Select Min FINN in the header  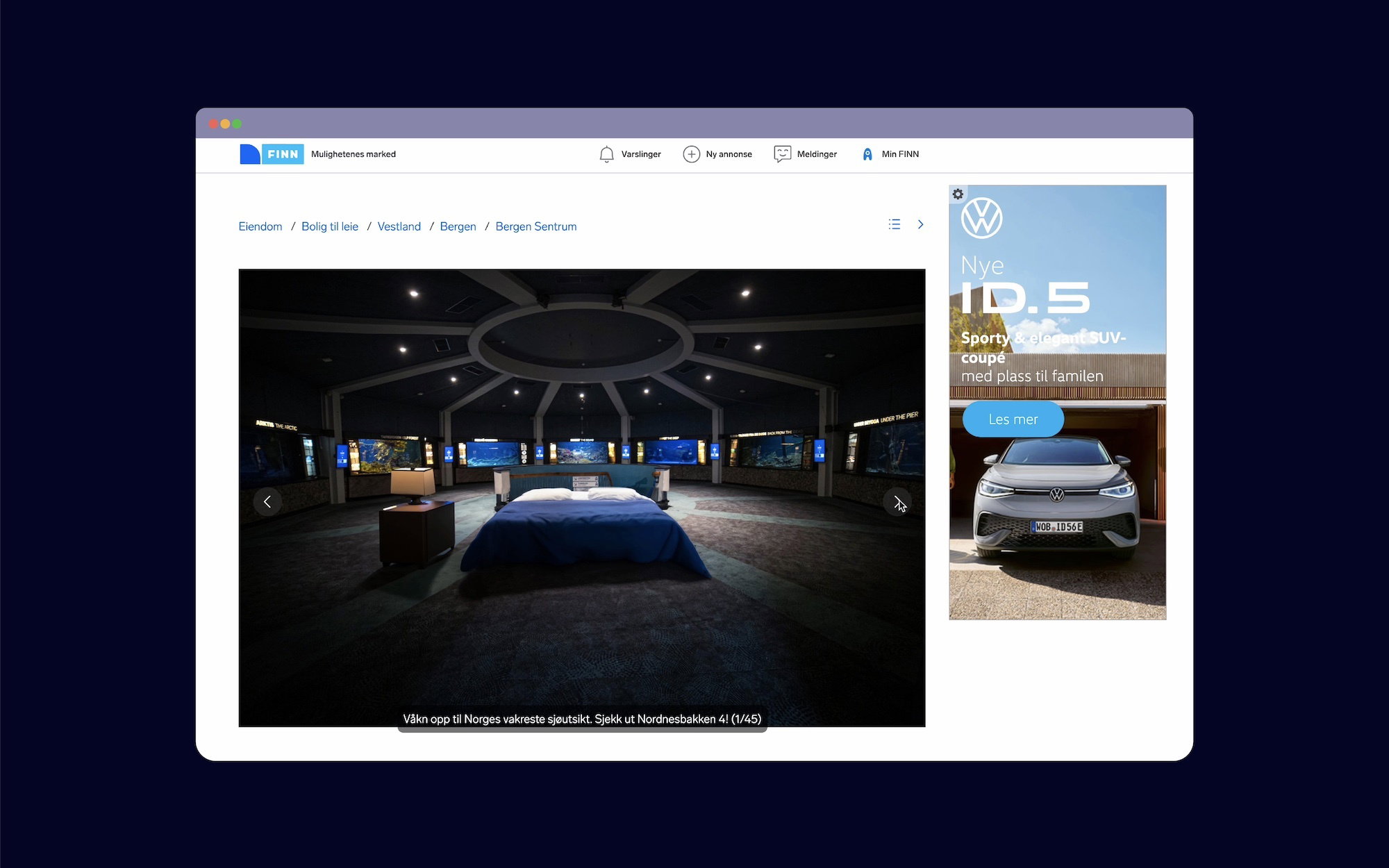(x=900, y=154)
